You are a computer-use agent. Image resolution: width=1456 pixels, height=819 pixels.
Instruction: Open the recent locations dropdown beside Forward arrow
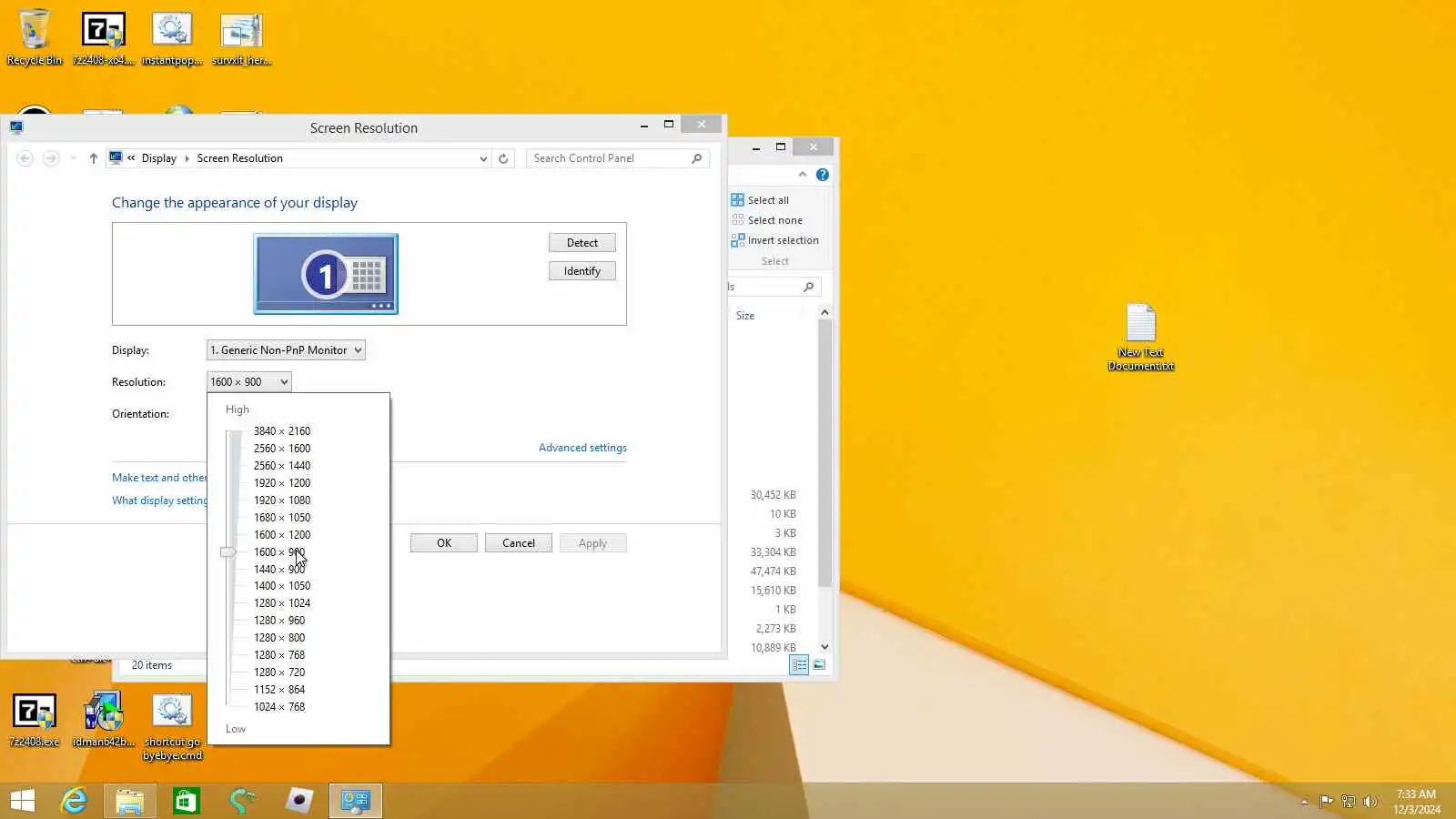73,158
